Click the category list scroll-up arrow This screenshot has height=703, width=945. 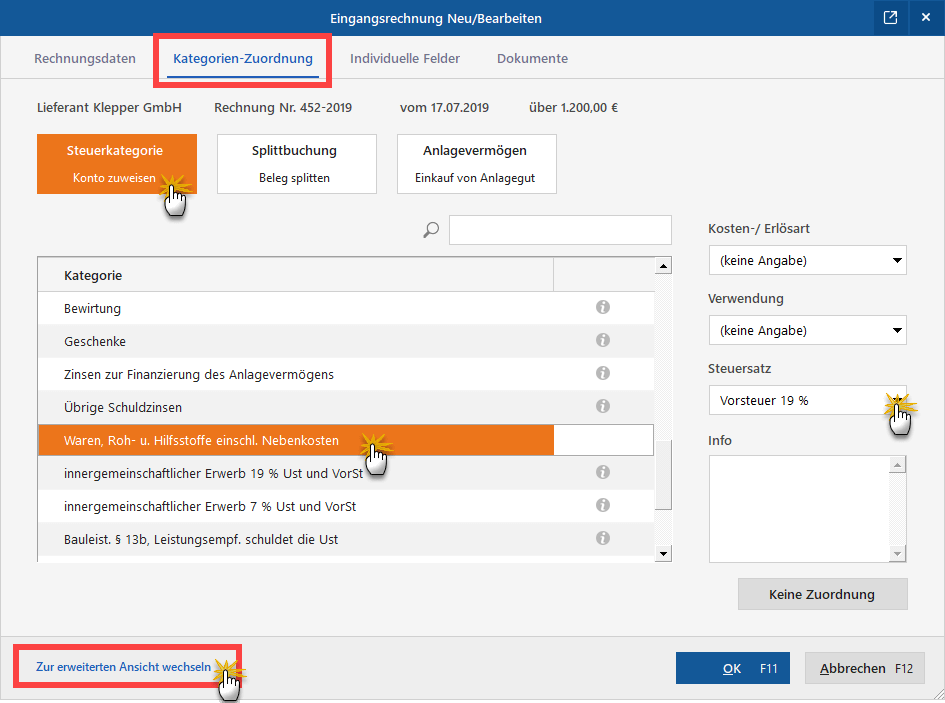pos(663,265)
